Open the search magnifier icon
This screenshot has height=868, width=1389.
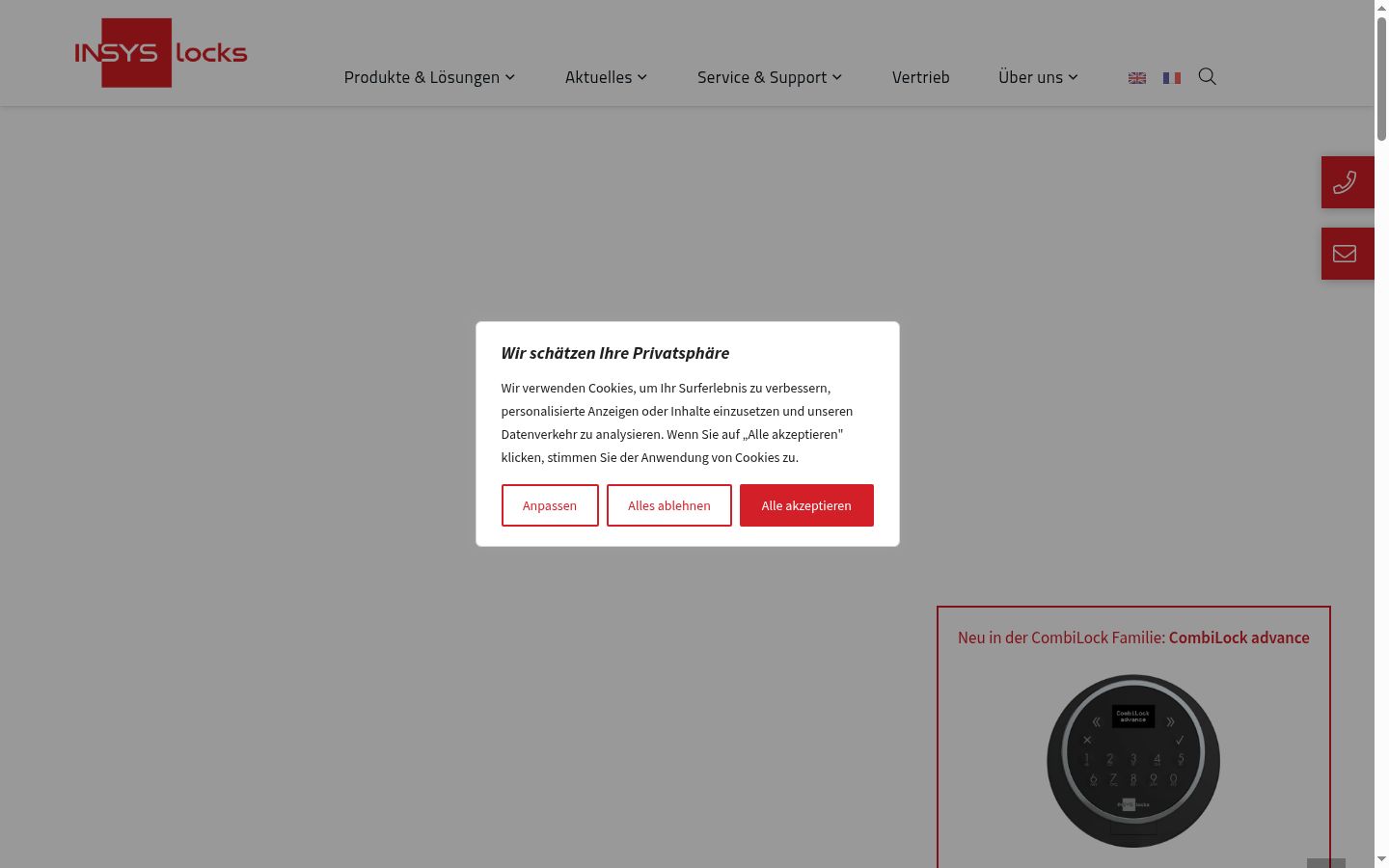[x=1207, y=76]
